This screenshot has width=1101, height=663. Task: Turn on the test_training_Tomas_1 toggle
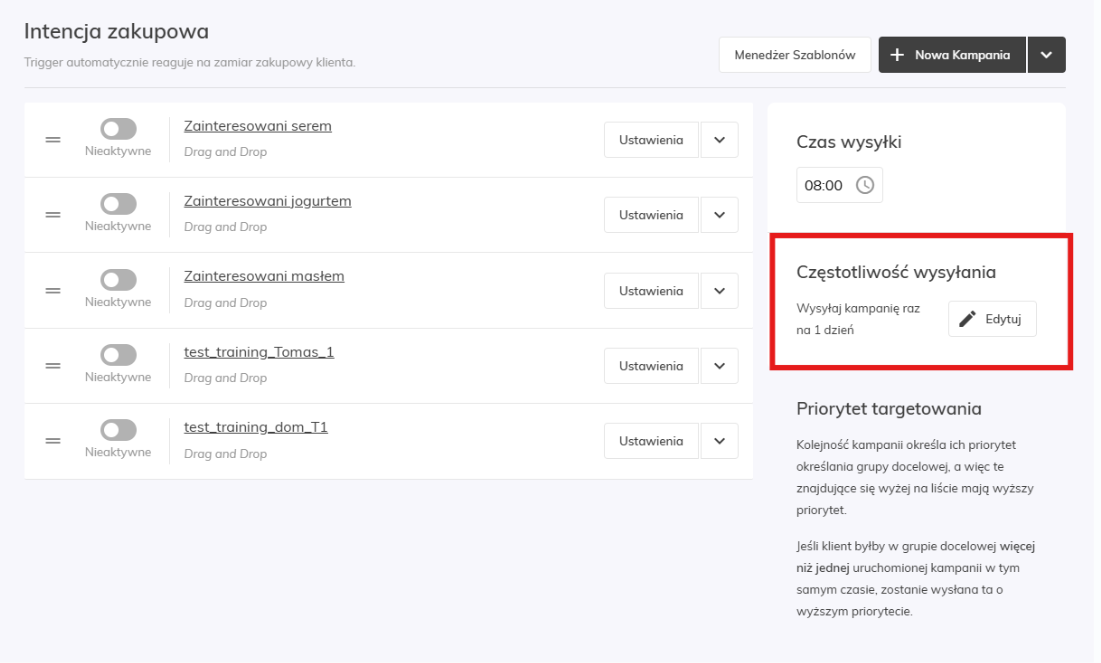(118, 355)
